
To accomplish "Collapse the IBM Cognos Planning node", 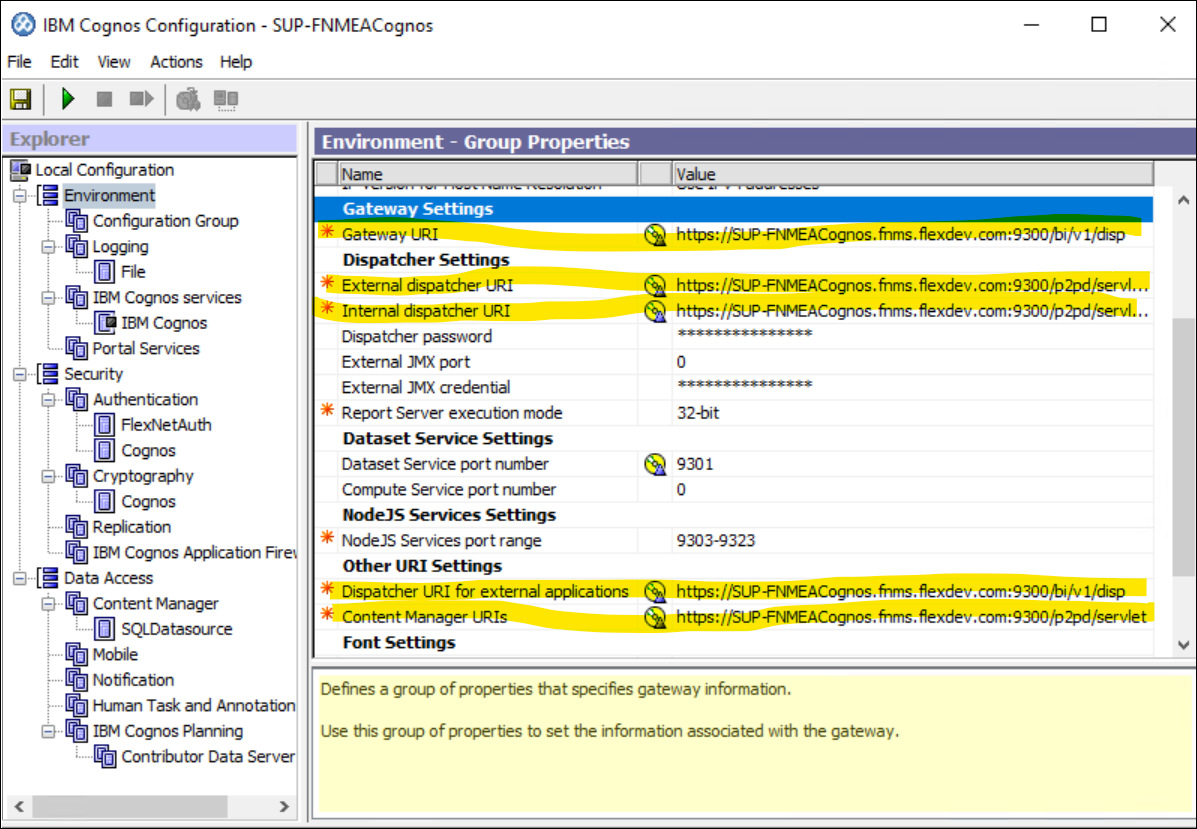I will 48,731.
